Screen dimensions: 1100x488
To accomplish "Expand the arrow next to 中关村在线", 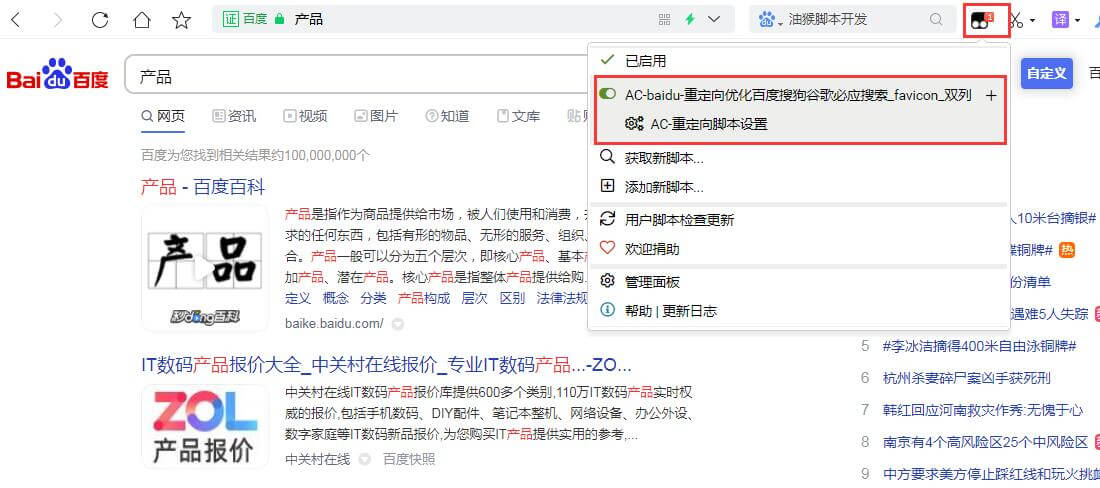I will [x=364, y=459].
